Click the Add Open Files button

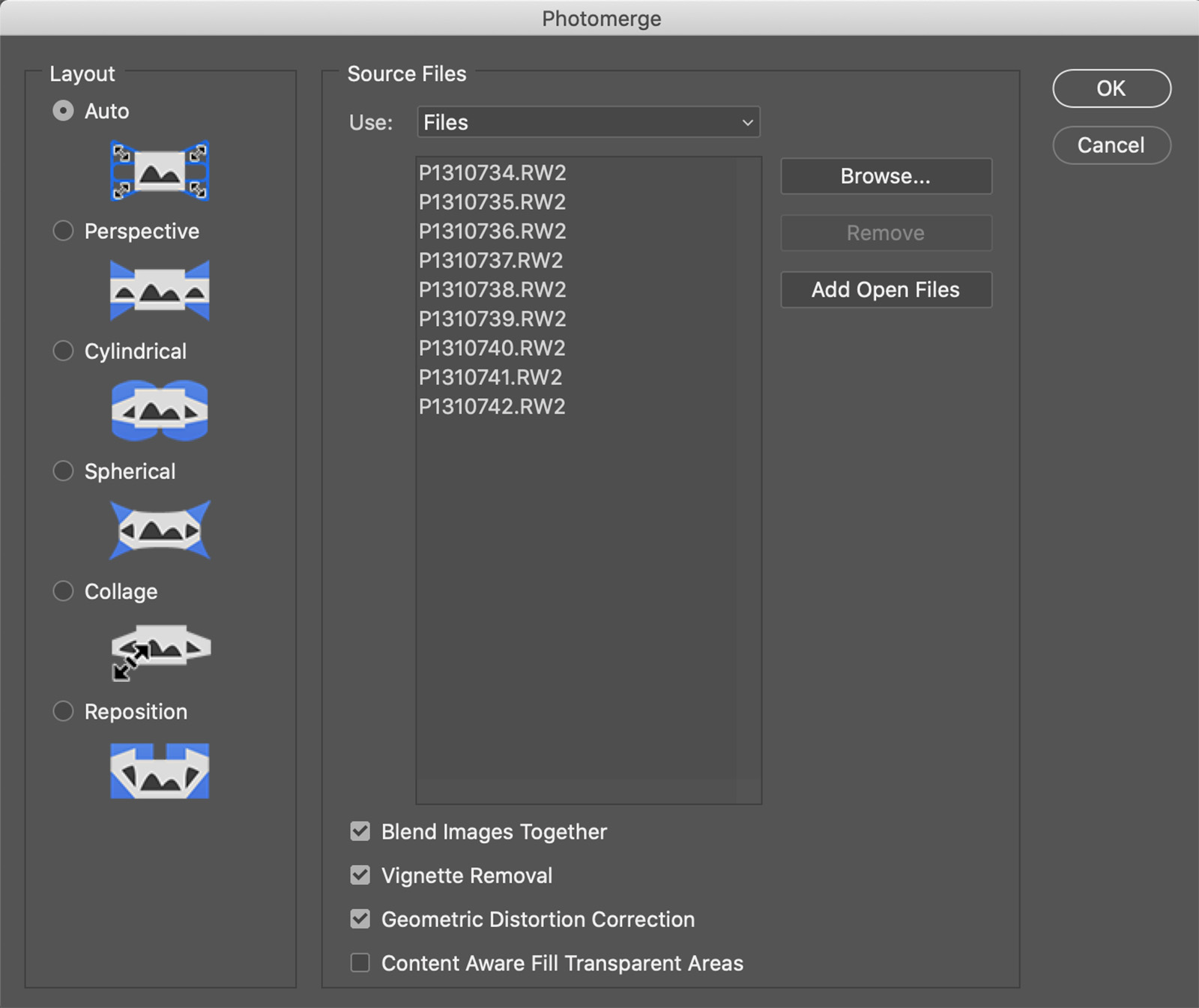pos(886,290)
